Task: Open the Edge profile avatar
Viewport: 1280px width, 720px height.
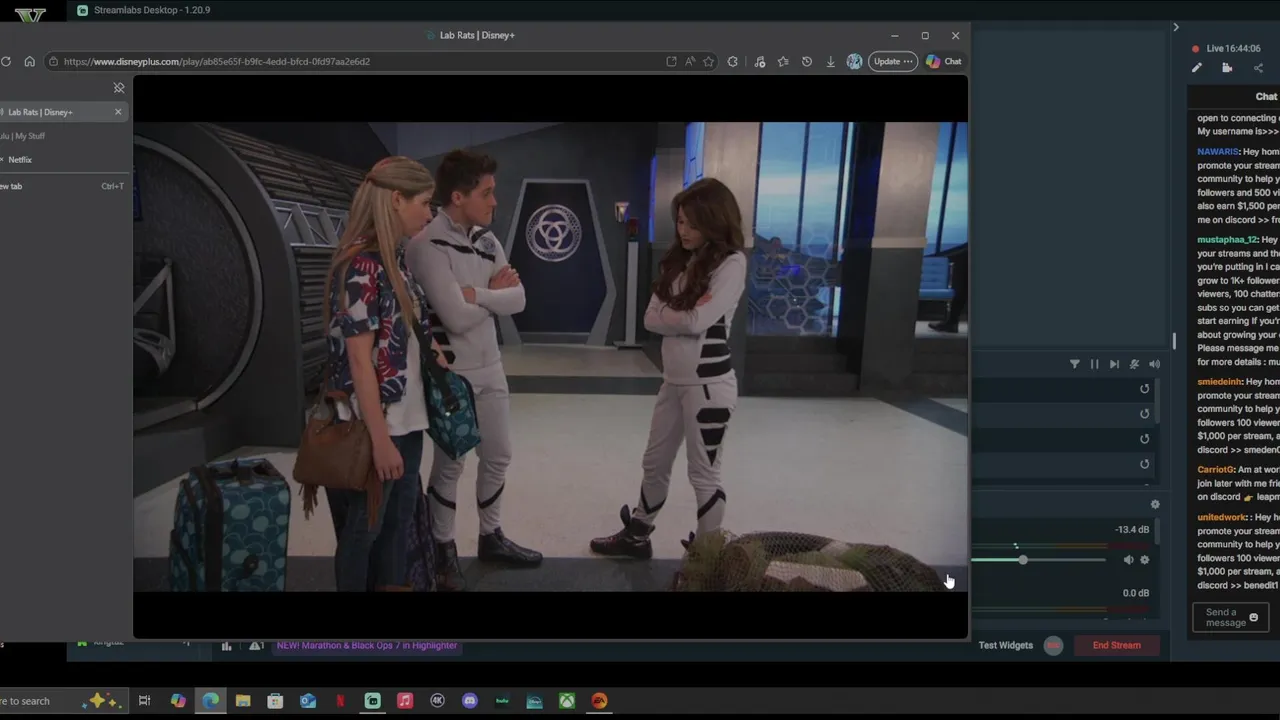Action: click(x=854, y=61)
